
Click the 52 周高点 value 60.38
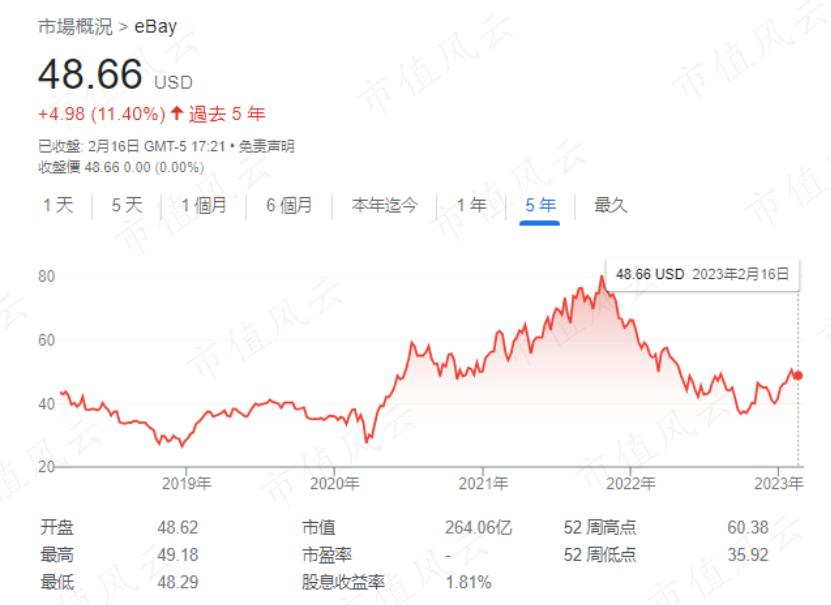point(748,528)
